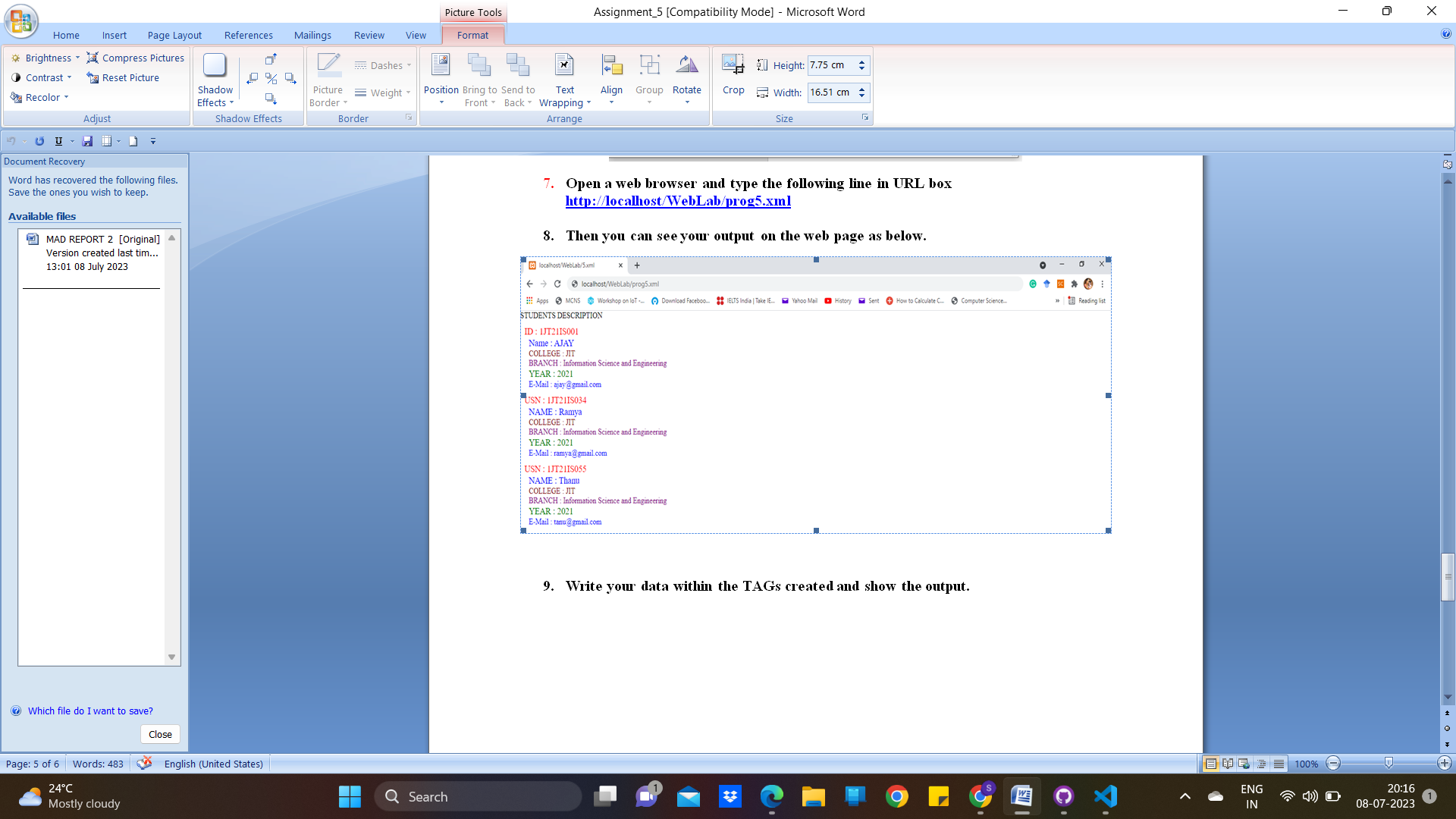
Task: Close the Document Recovery pane
Action: click(160, 734)
